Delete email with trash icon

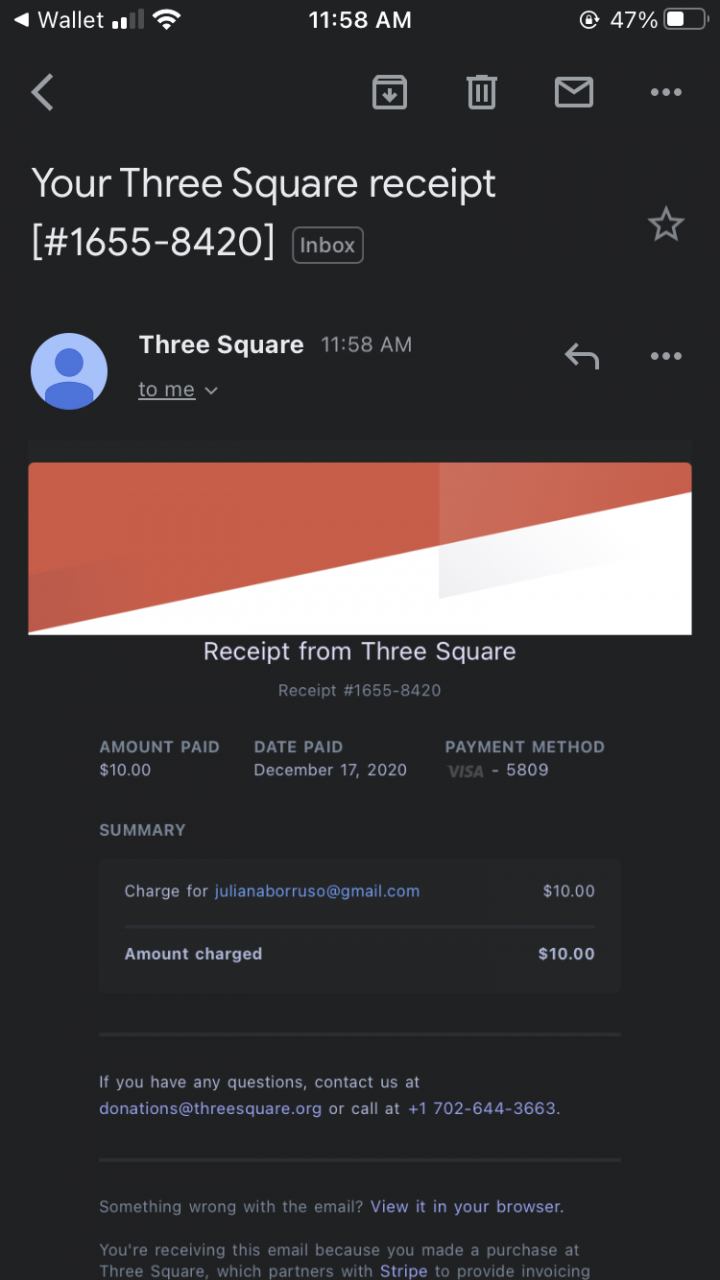(x=481, y=93)
